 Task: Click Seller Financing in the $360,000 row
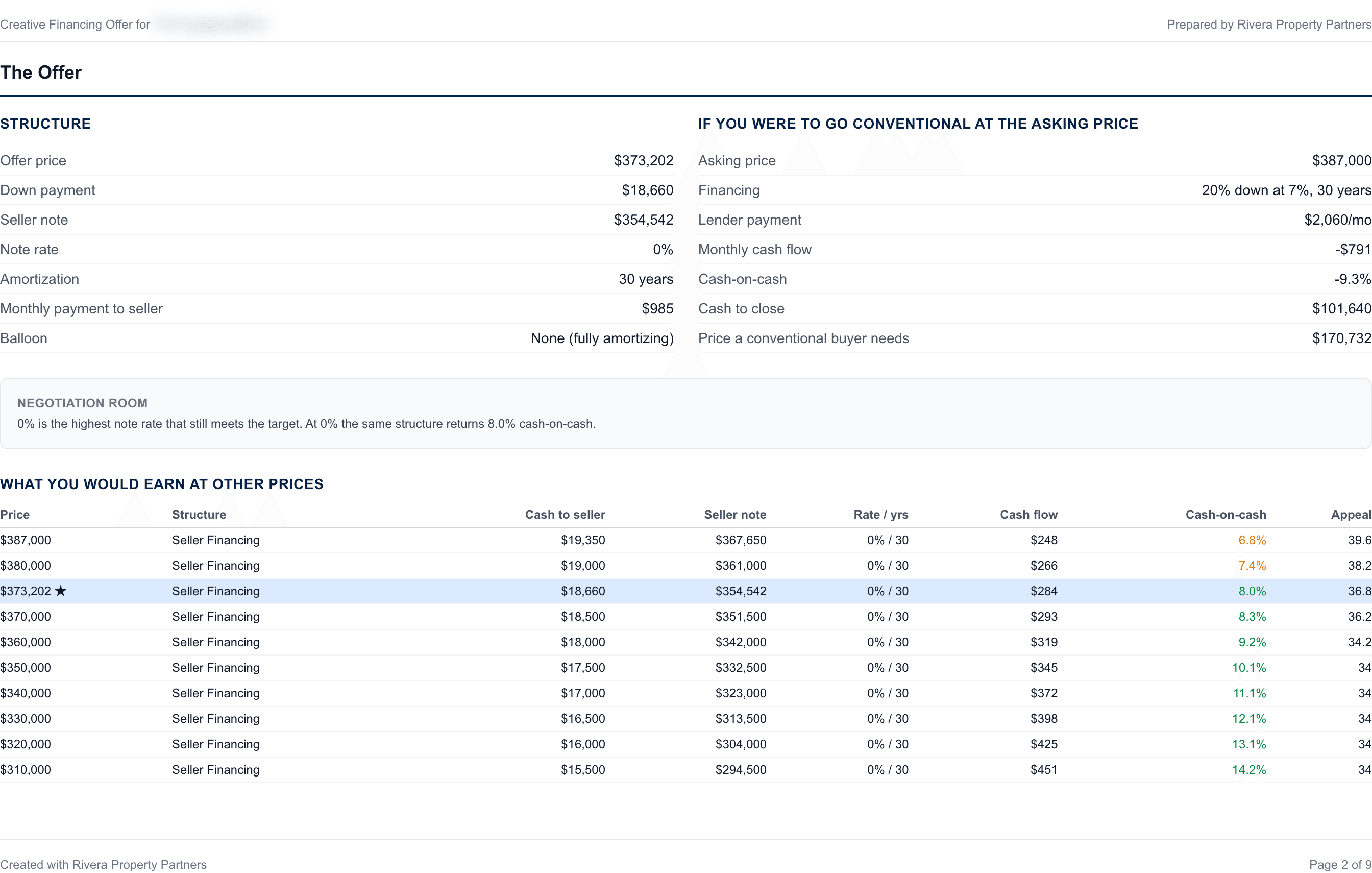pyautogui.click(x=216, y=642)
